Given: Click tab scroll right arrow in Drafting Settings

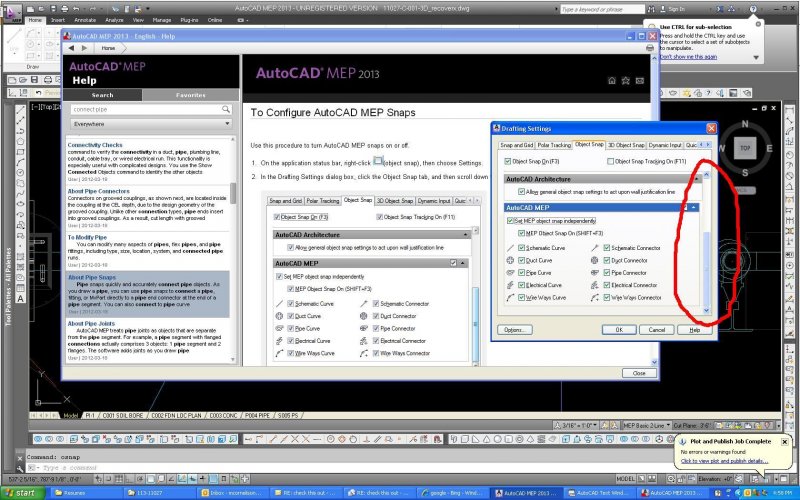Looking at the screenshot, I should (x=708, y=145).
